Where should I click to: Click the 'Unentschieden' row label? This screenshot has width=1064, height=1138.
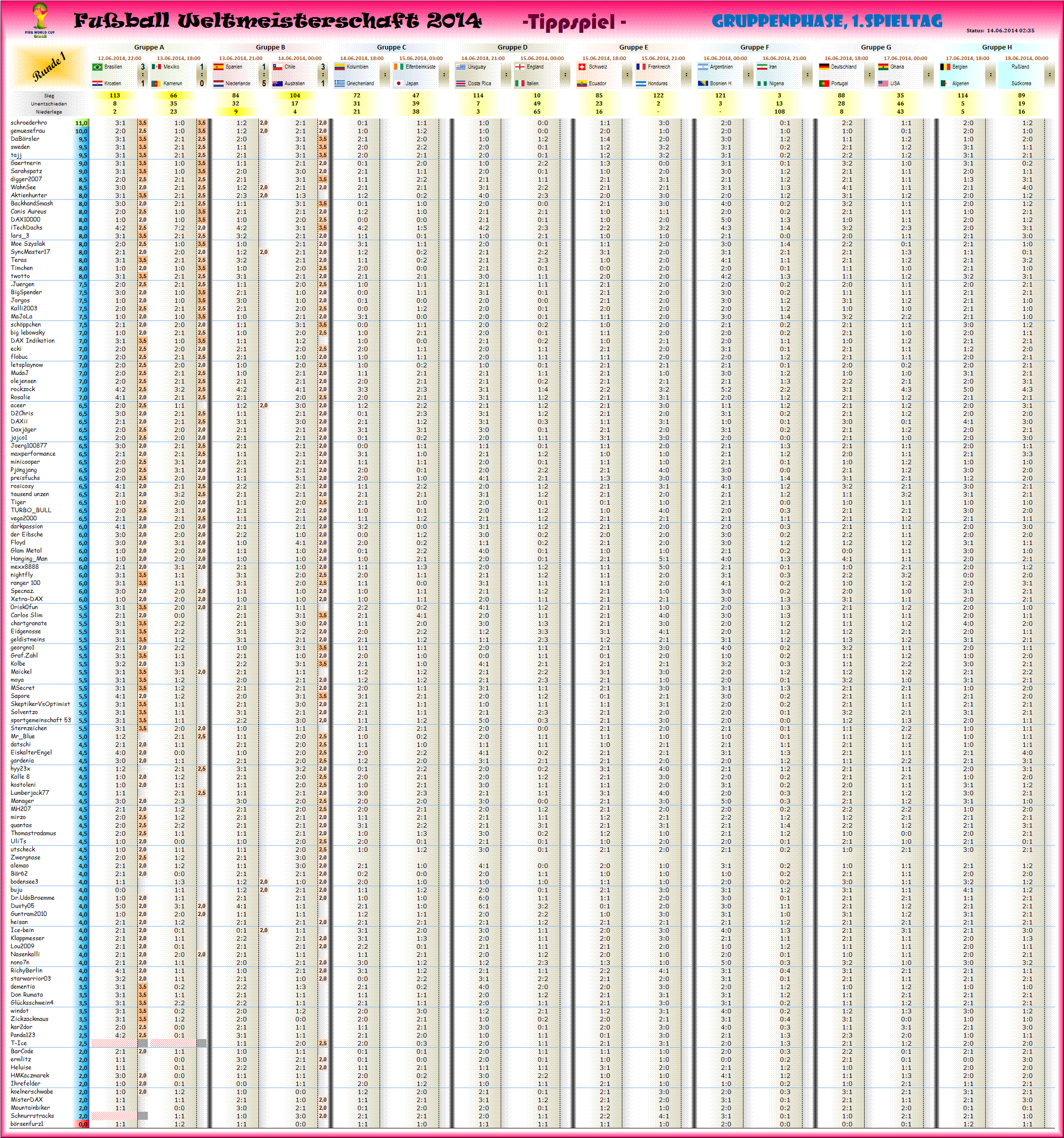tap(49, 104)
